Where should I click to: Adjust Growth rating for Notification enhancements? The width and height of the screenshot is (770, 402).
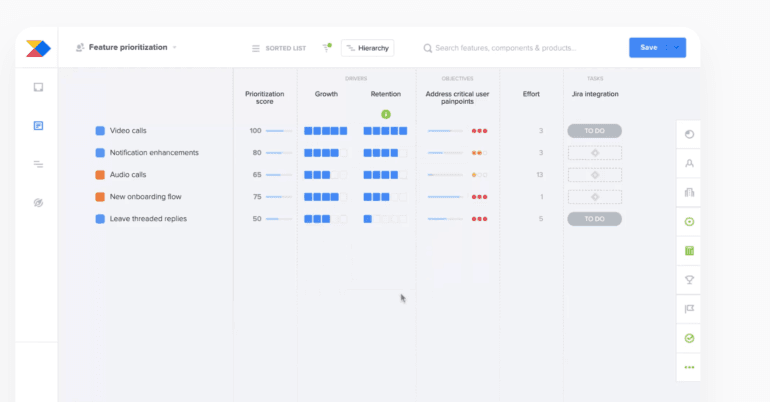tap(326, 153)
